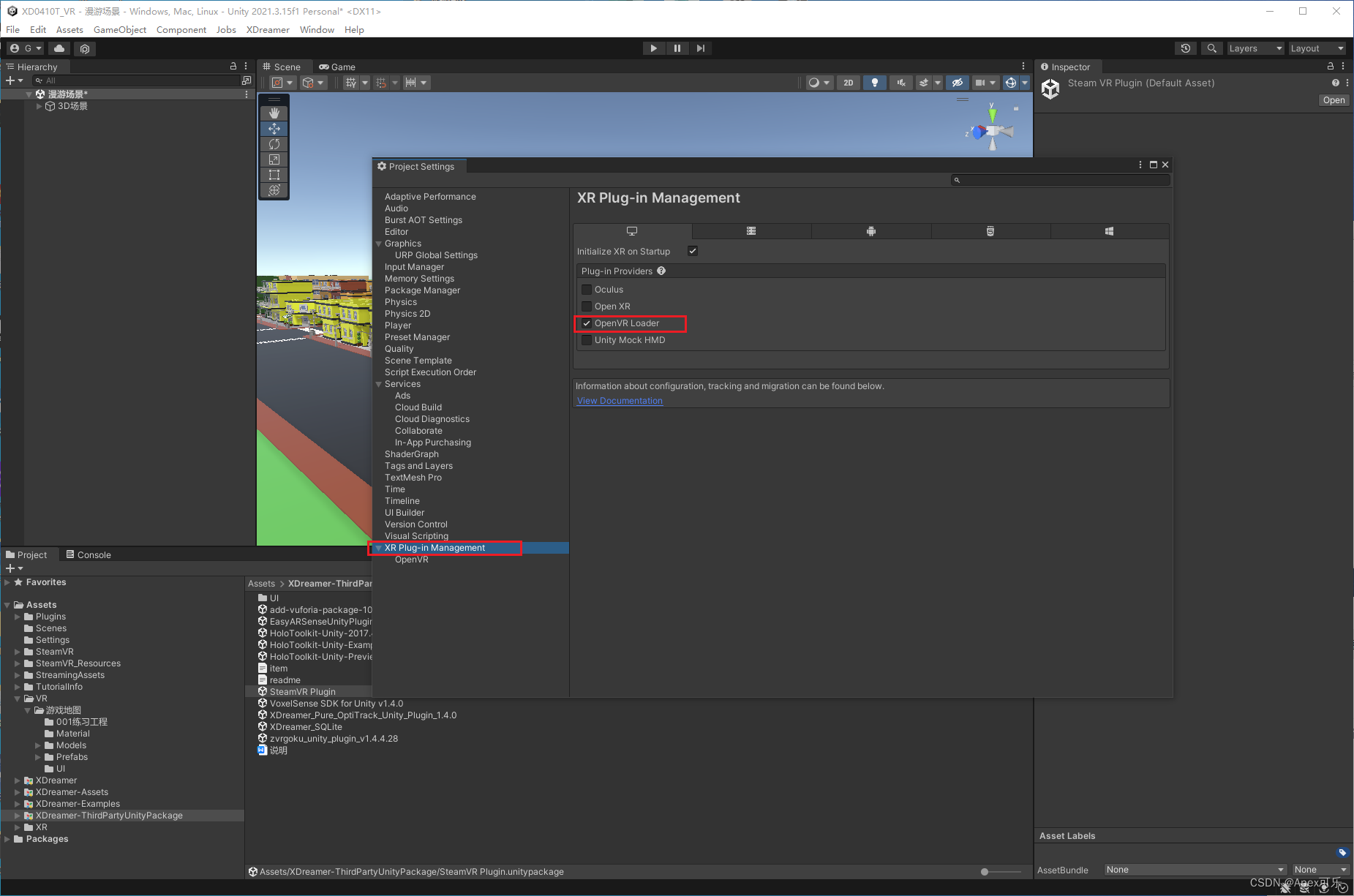
Task: Click Open button in Inspector
Action: click(1334, 100)
